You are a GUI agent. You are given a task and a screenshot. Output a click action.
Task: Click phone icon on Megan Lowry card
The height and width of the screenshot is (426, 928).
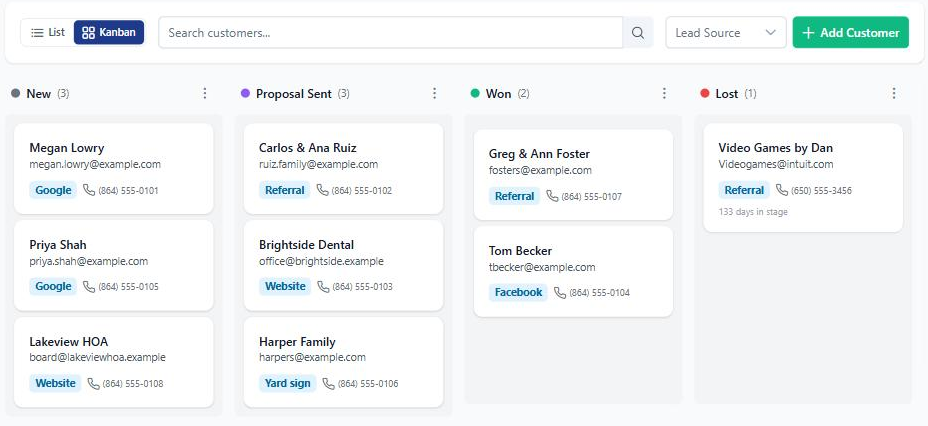coord(89,190)
